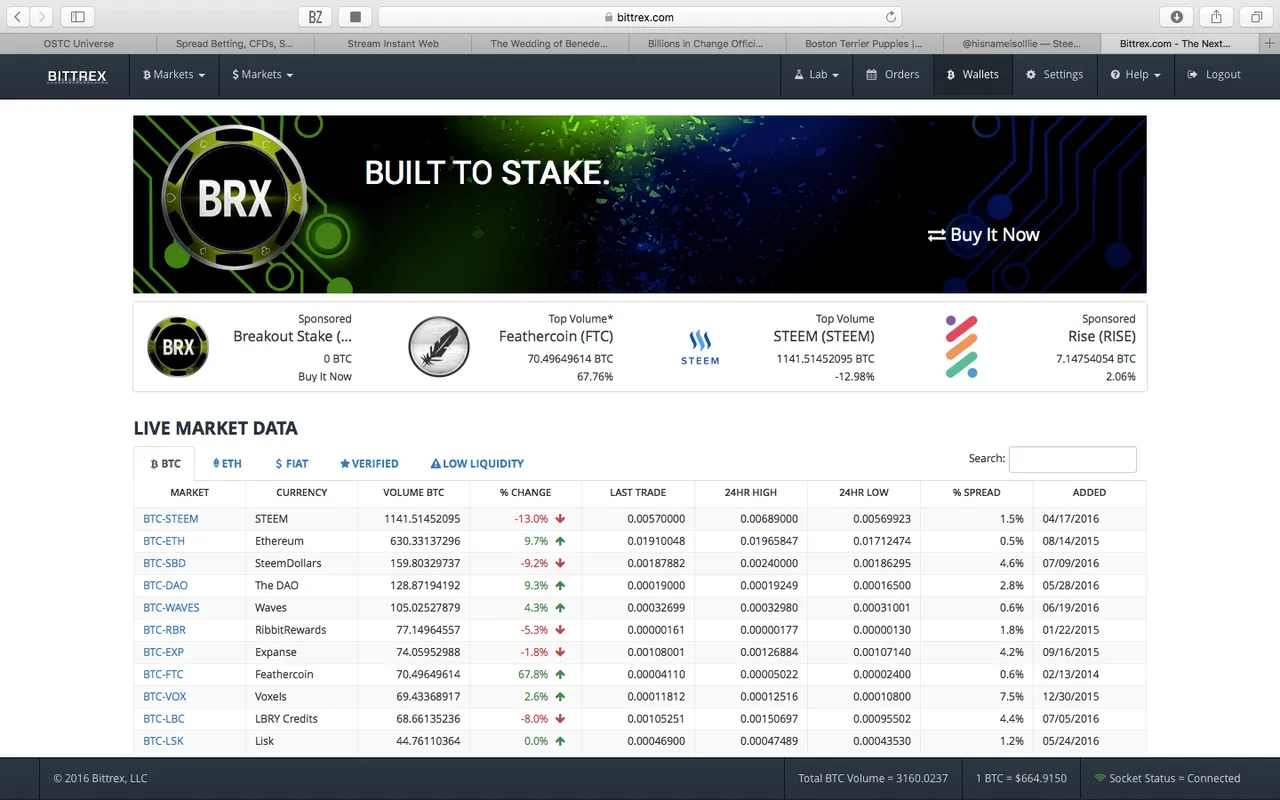
Task: Open the Dollar Markets dropdown
Action: [x=262, y=75]
